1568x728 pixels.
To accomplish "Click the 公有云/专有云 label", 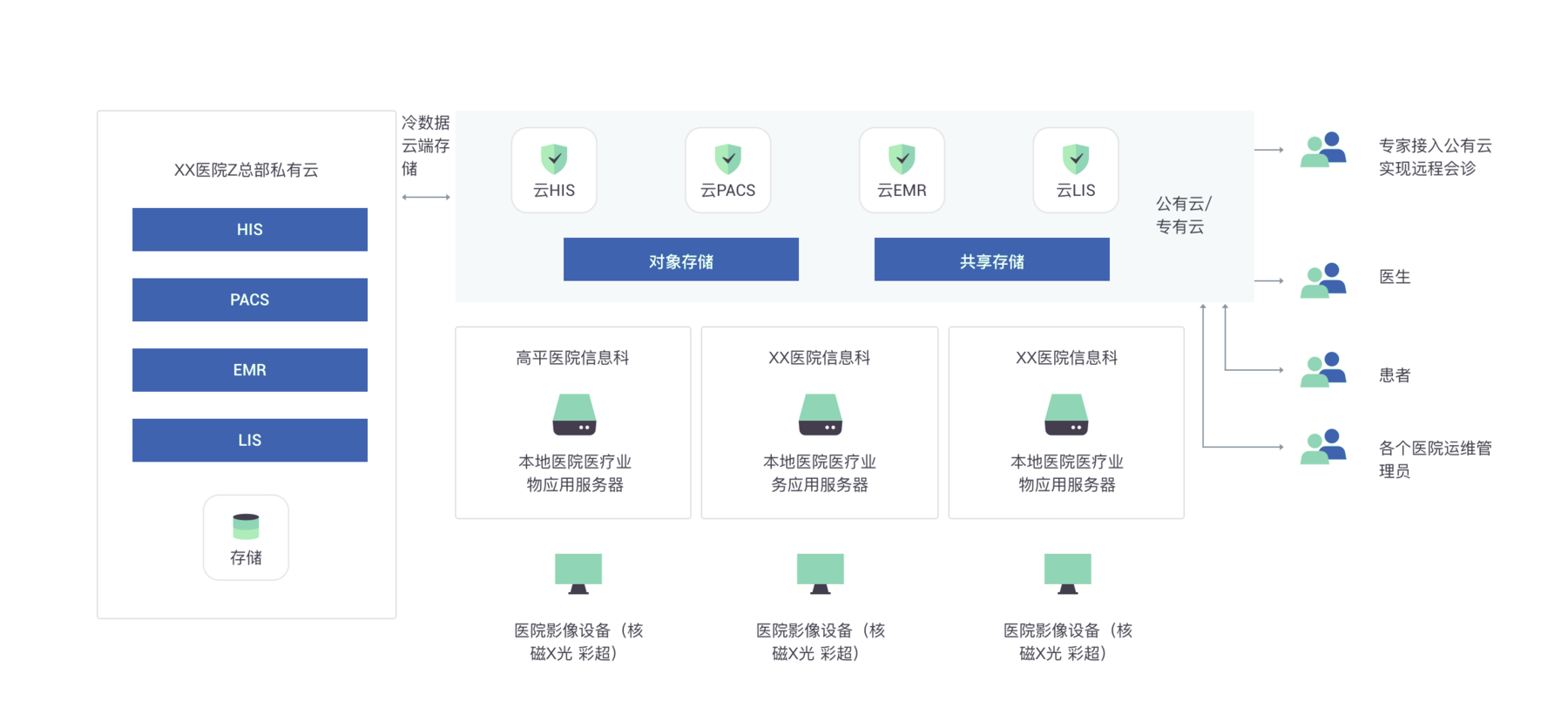I will [x=1182, y=215].
